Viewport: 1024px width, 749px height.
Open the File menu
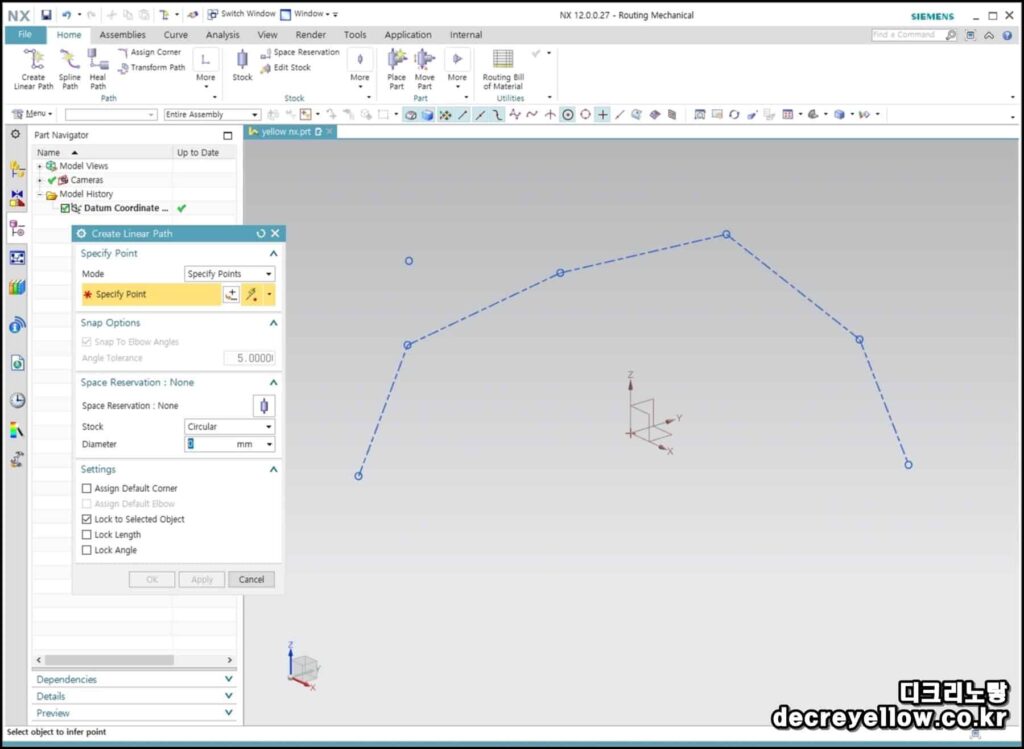[x=25, y=35]
